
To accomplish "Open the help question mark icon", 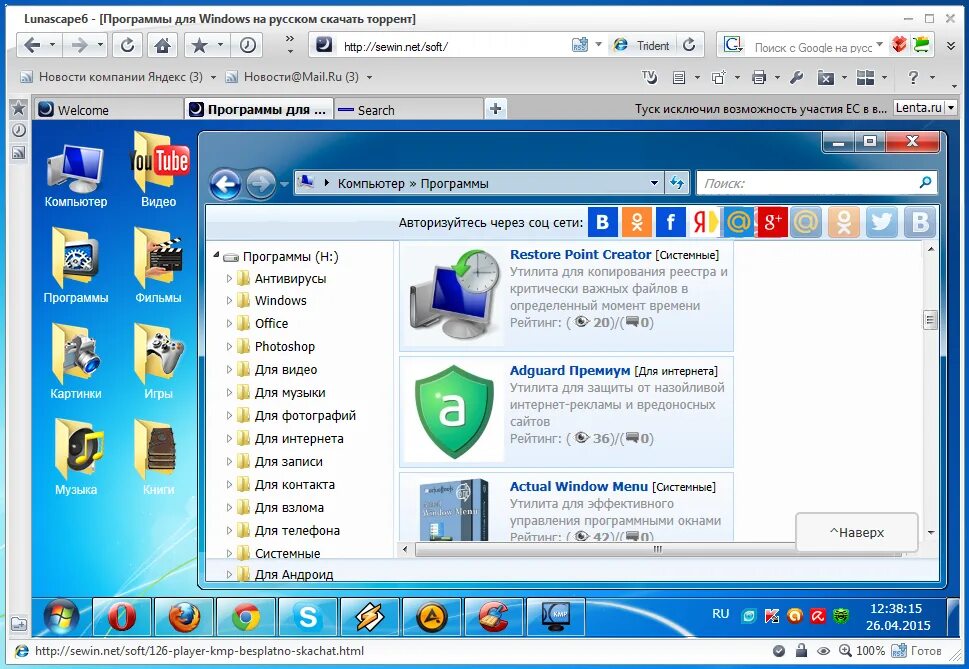I will point(913,77).
